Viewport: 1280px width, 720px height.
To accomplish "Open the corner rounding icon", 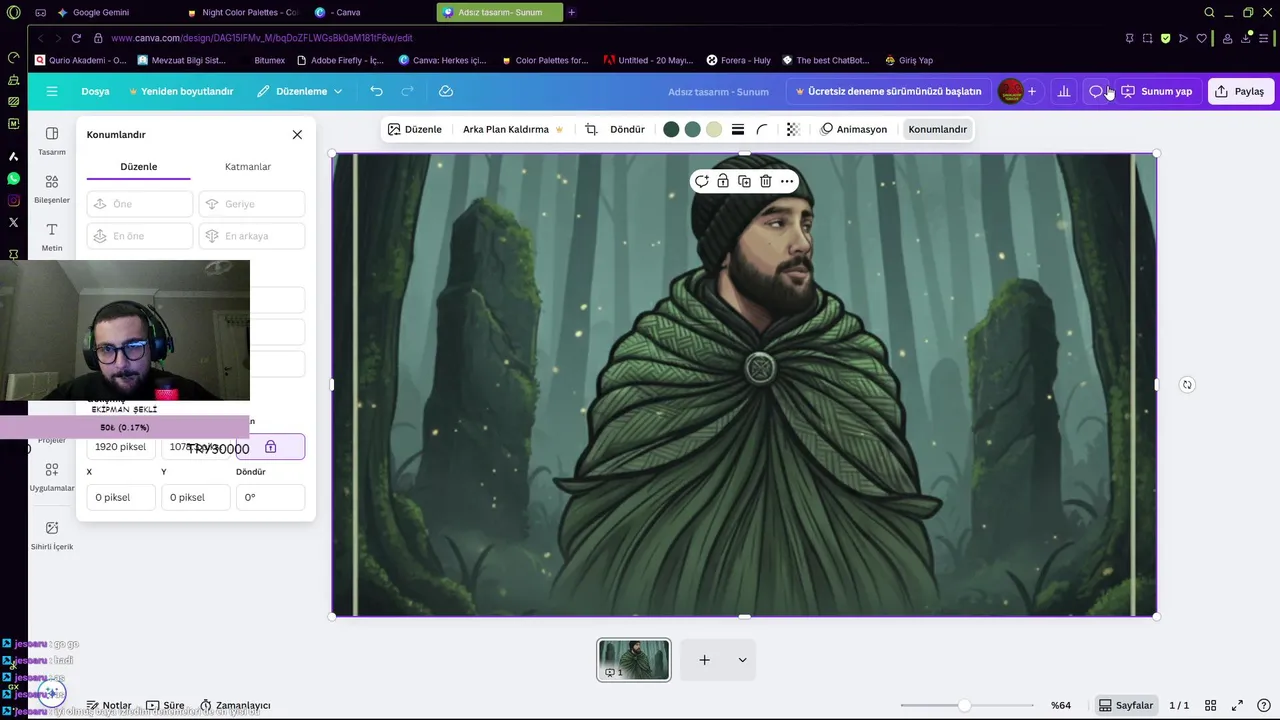I will click(x=762, y=129).
